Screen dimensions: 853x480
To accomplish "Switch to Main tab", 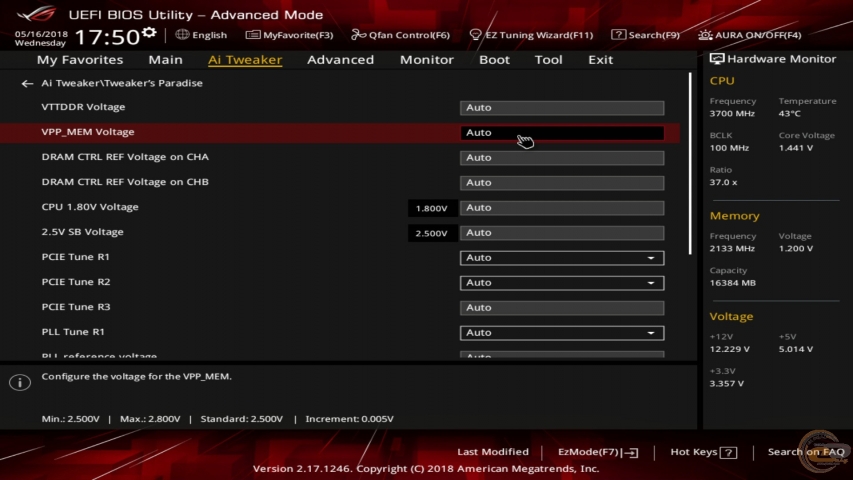I will coord(165,60).
